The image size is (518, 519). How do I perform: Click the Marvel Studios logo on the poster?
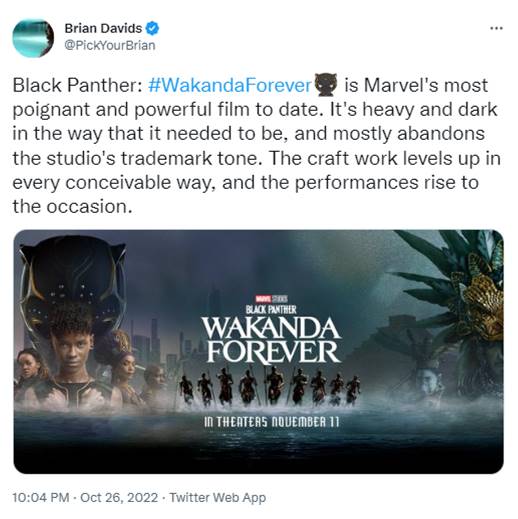[271, 299]
